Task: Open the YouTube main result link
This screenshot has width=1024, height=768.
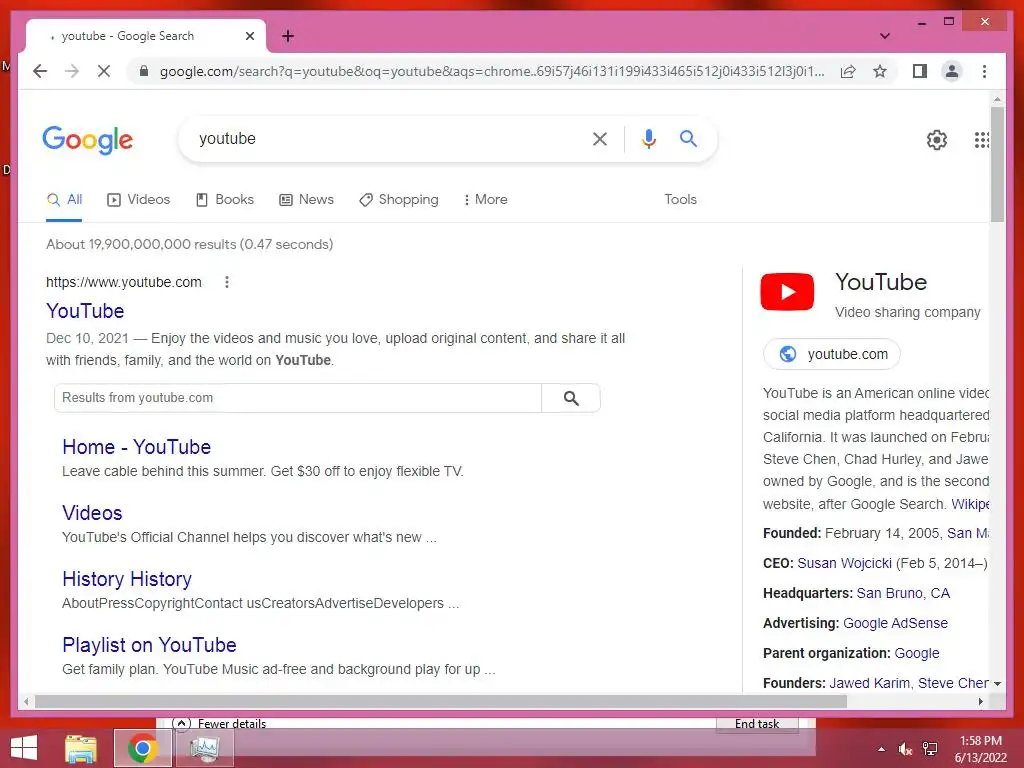Action: point(85,311)
